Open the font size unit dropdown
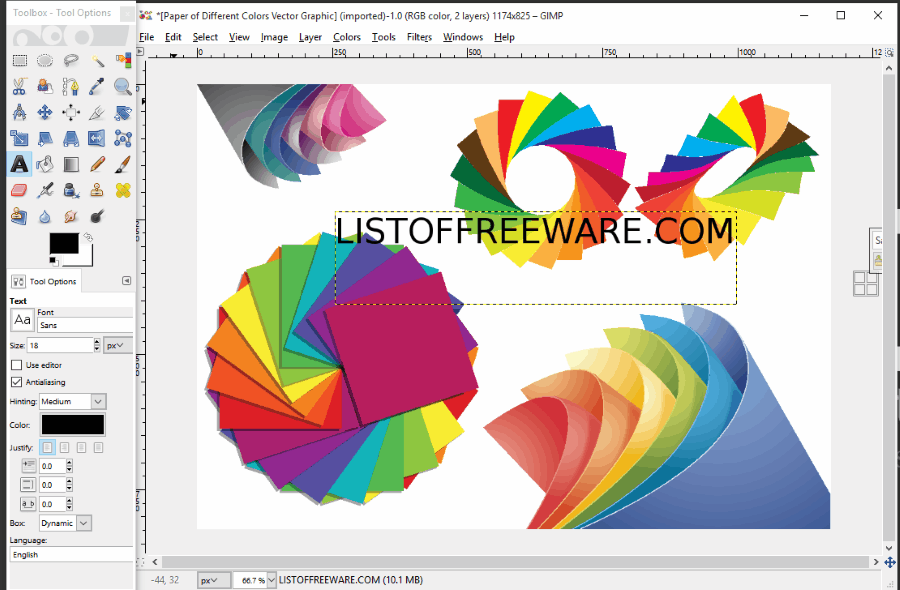 click(x=117, y=346)
